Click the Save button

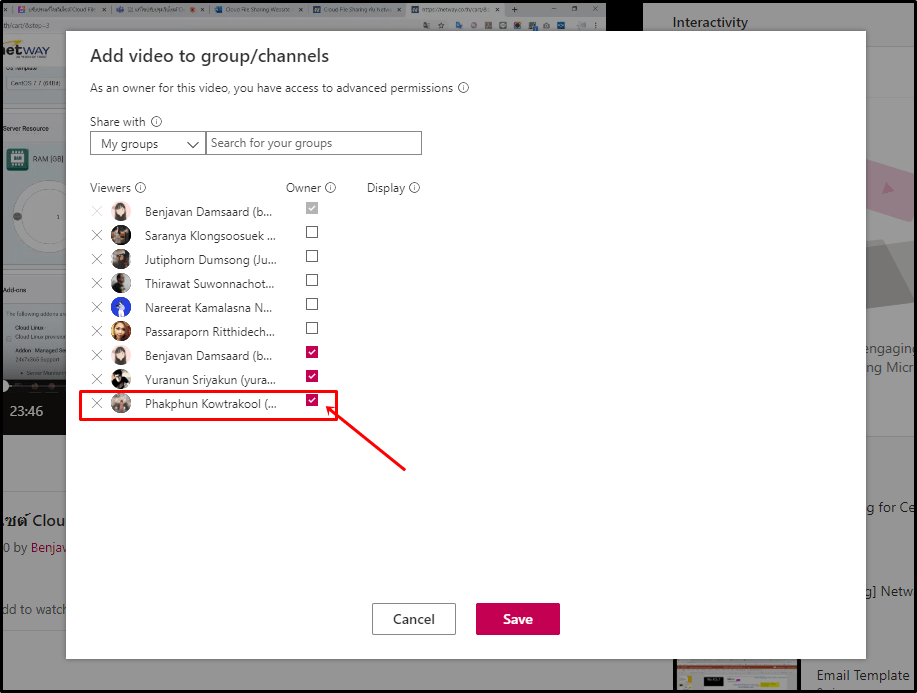coord(517,619)
